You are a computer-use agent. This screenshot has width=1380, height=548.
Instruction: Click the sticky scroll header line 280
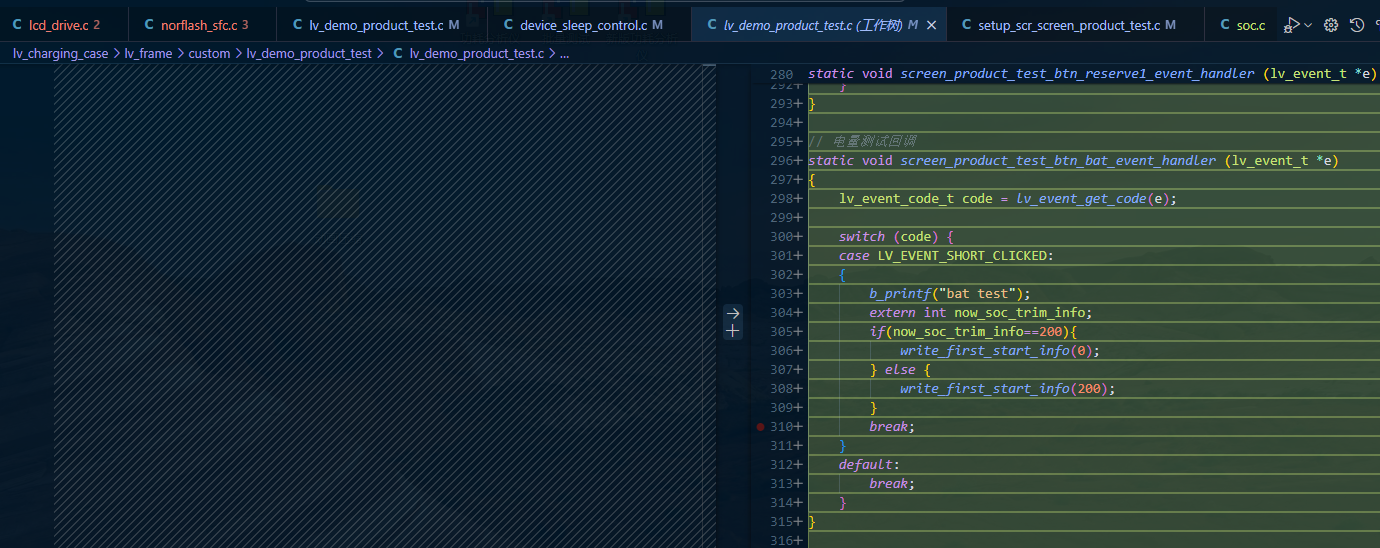click(x=1063, y=74)
